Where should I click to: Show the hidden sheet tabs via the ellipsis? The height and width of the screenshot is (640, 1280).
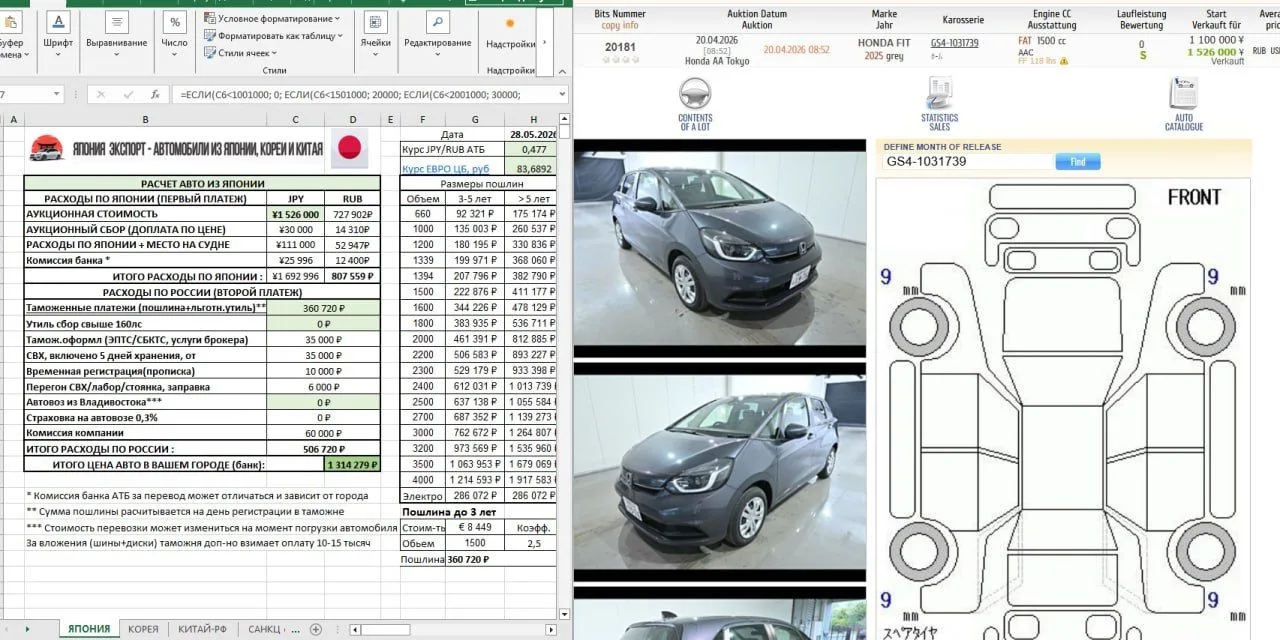295,629
